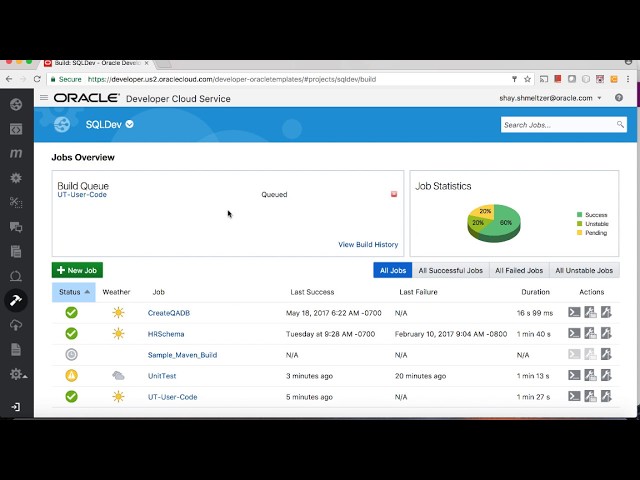Configure the HRSchema job

[x=590, y=333]
